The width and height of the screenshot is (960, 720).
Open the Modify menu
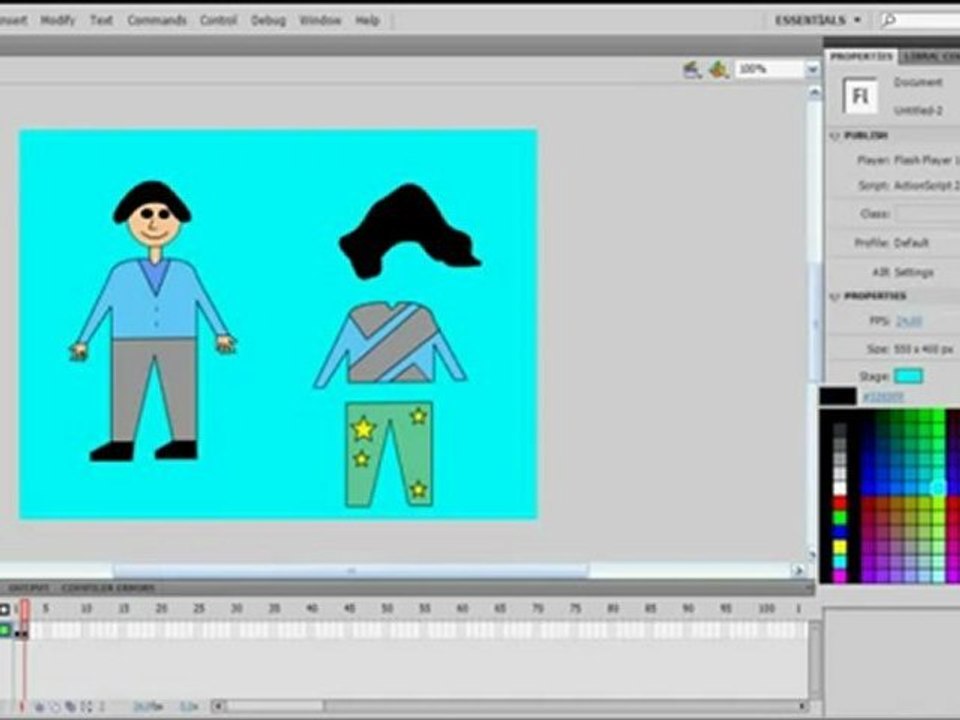point(58,20)
